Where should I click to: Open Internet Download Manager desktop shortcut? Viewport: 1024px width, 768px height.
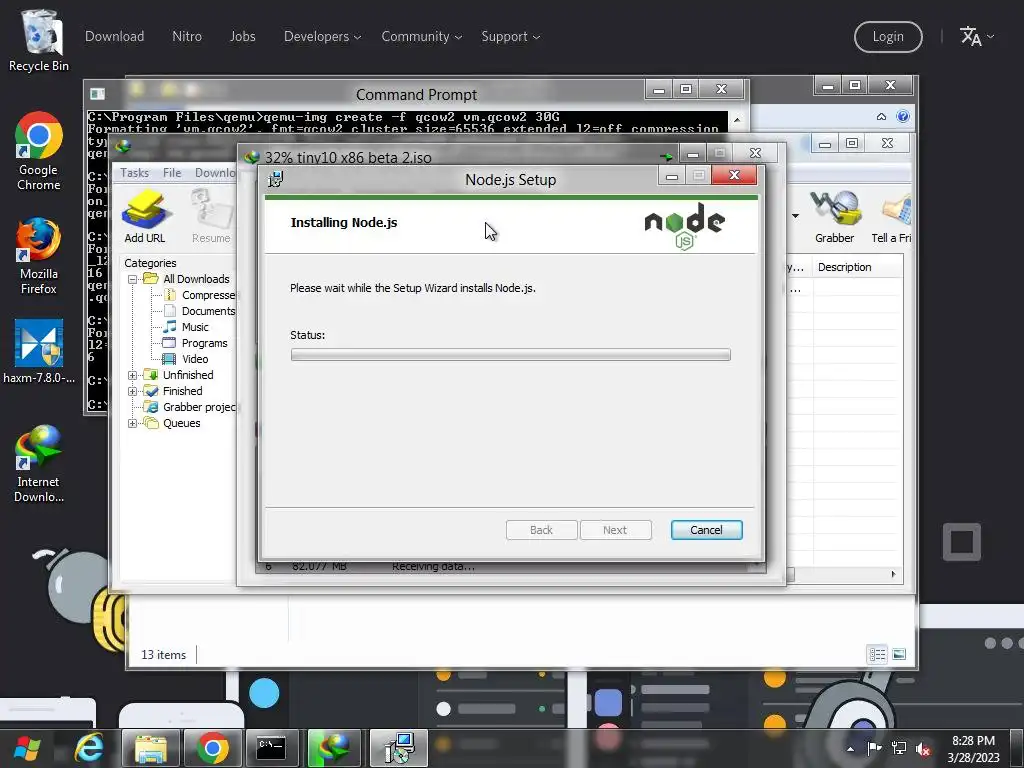click(x=39, y=464)
